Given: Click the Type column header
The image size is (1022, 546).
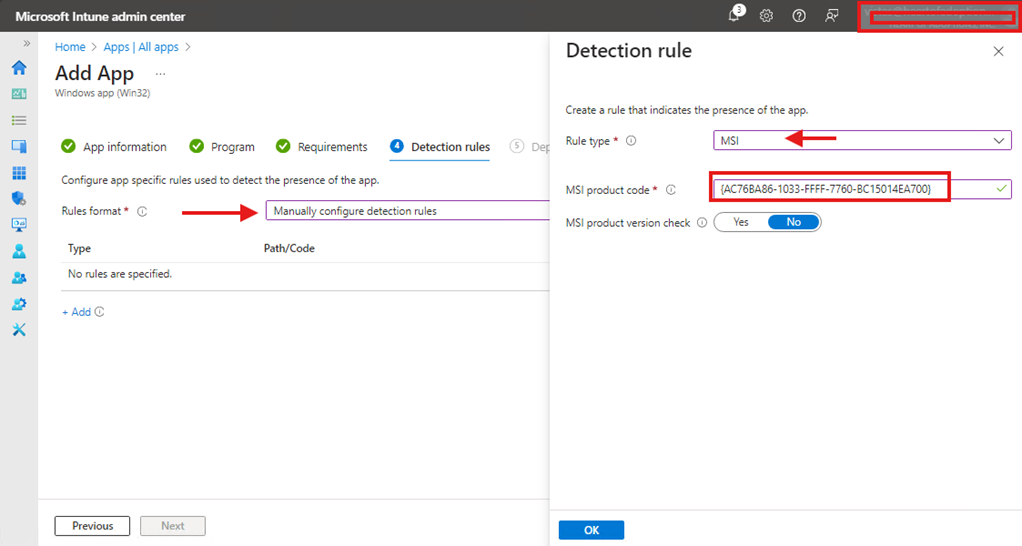Looking at the screenshot, I should (x=80, y=248).
